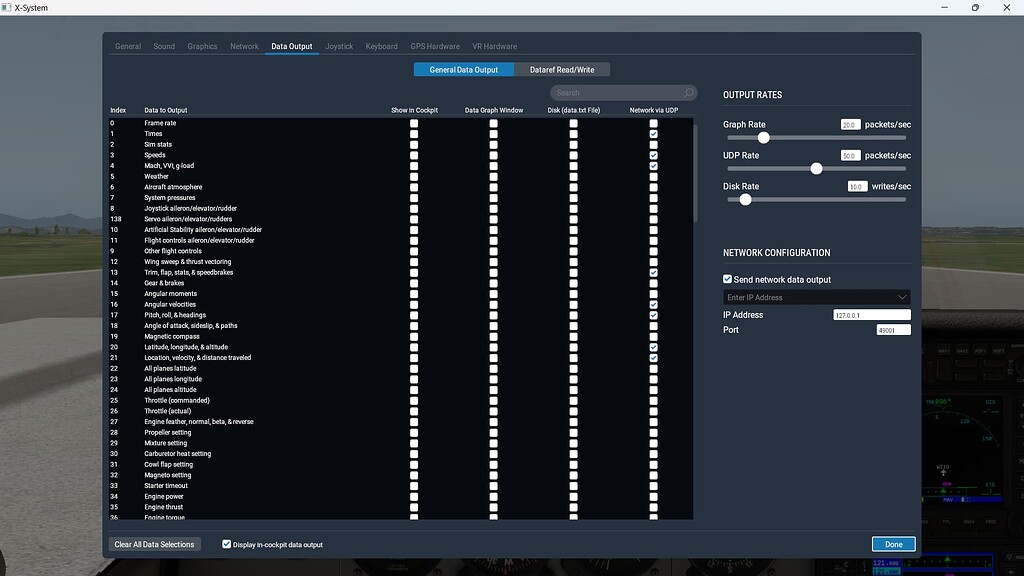Select the Dataref Read/Write tab
Image resolution: width=1024 pixels, height=576 pixels.
pos(561,70)
